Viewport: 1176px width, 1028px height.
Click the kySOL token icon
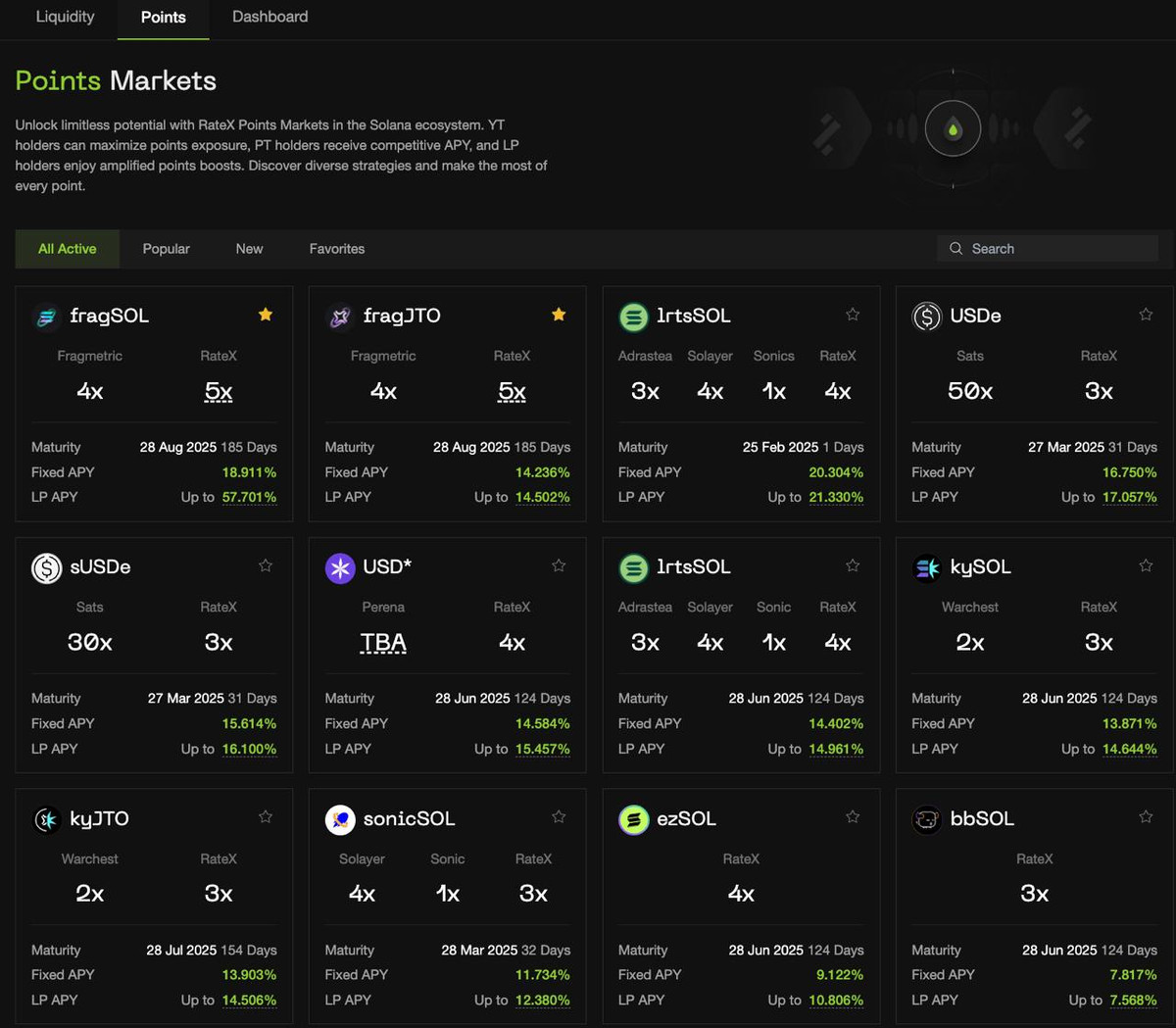pos(926,567)
